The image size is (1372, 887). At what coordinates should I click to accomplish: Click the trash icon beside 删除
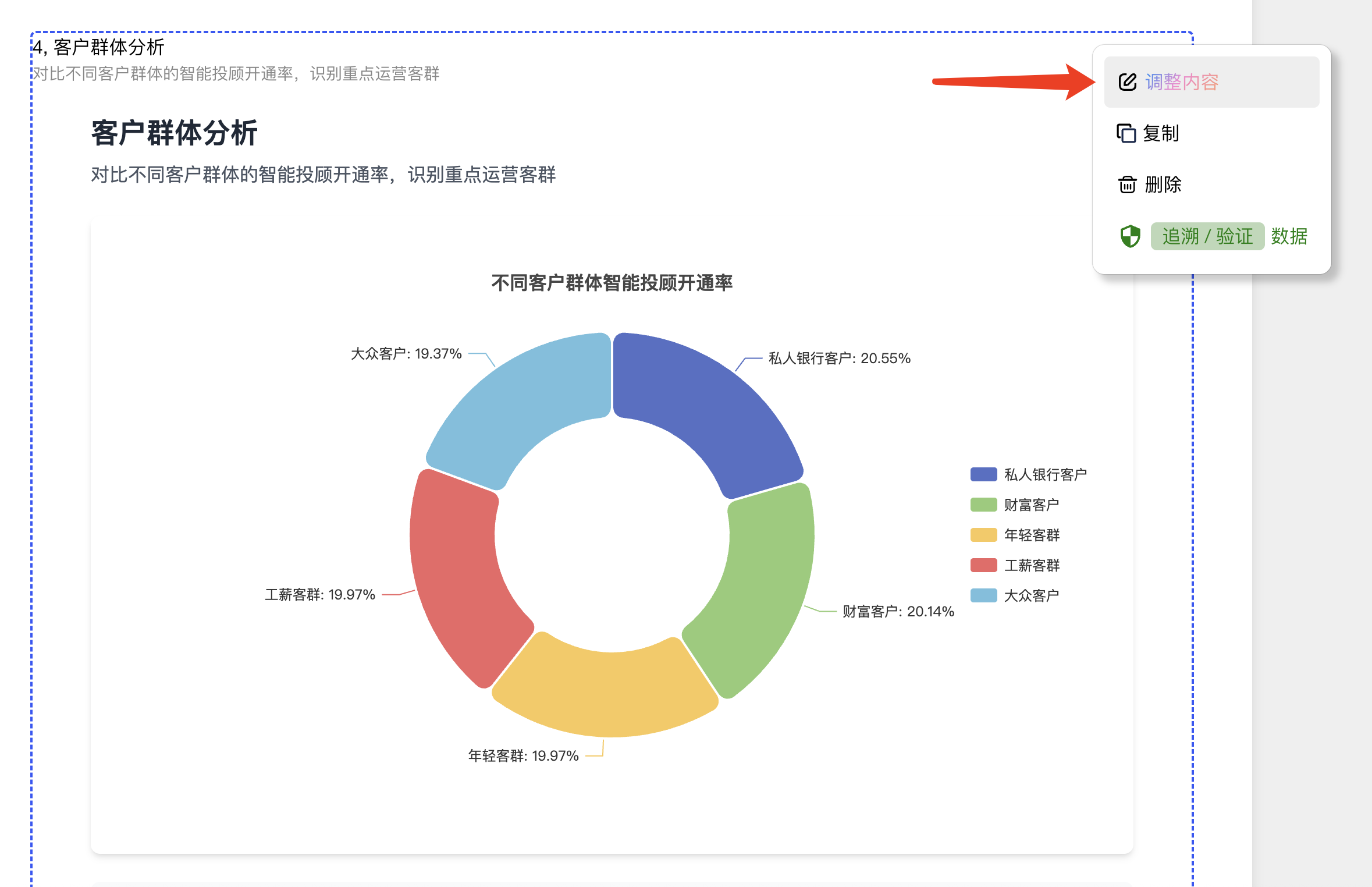(x=1127, y=185)
